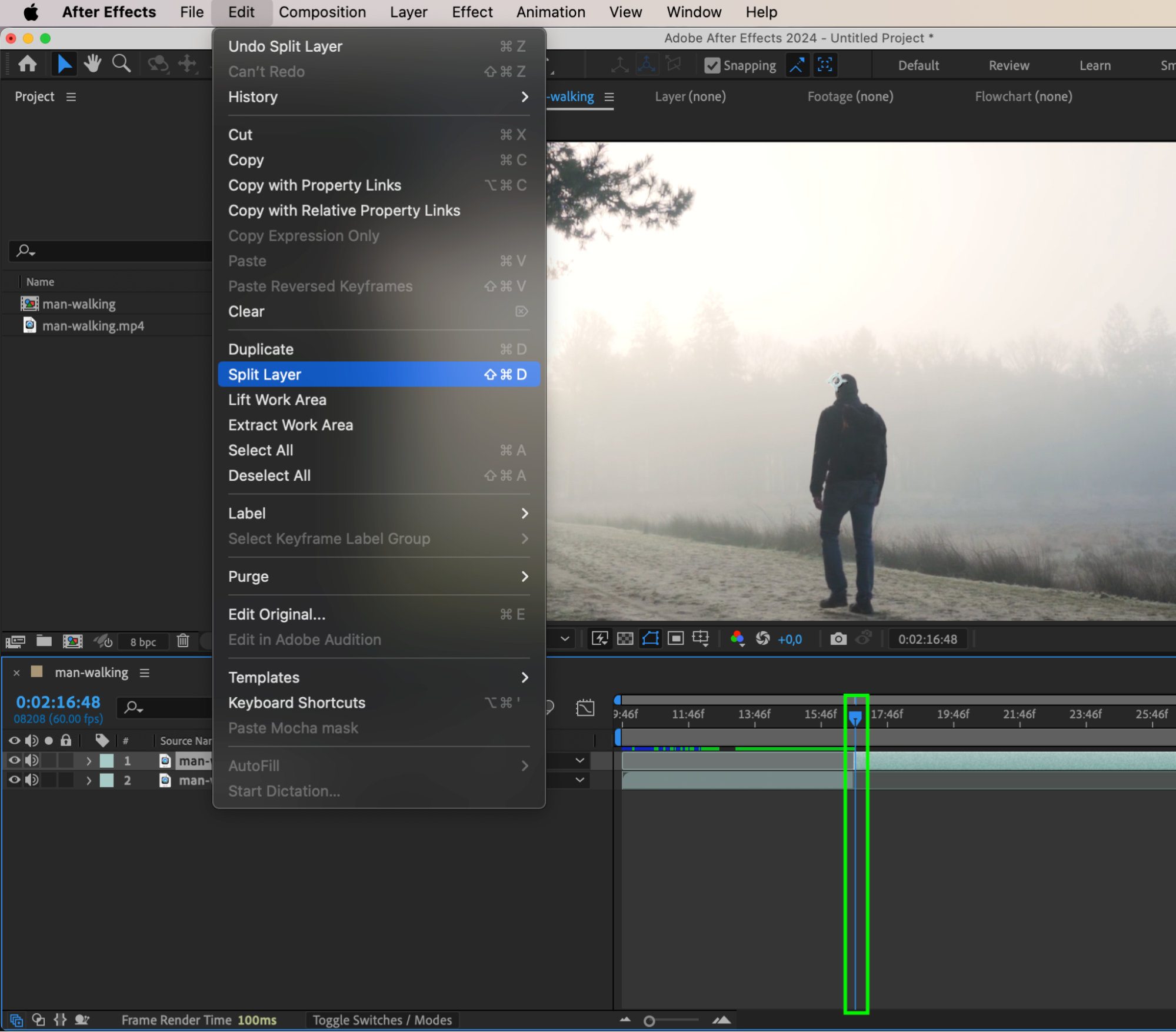Toggle the Snapping checkbox
Viewport: 1176px width, 1032px height.
point(712,65)
